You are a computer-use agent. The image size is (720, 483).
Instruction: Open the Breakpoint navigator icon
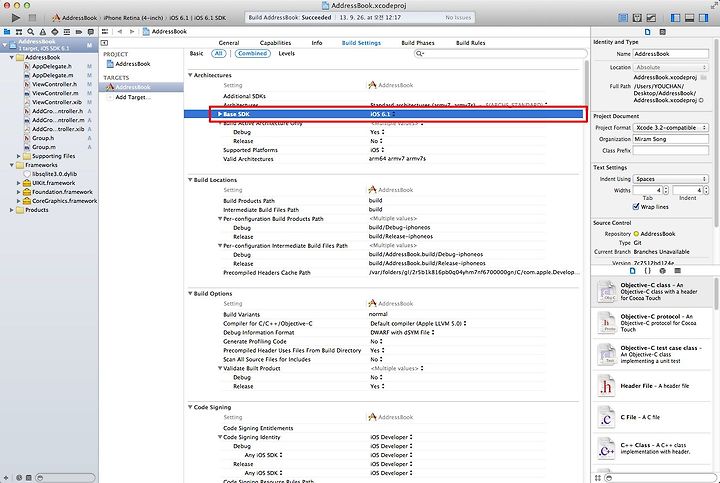(x=79, y=32)
